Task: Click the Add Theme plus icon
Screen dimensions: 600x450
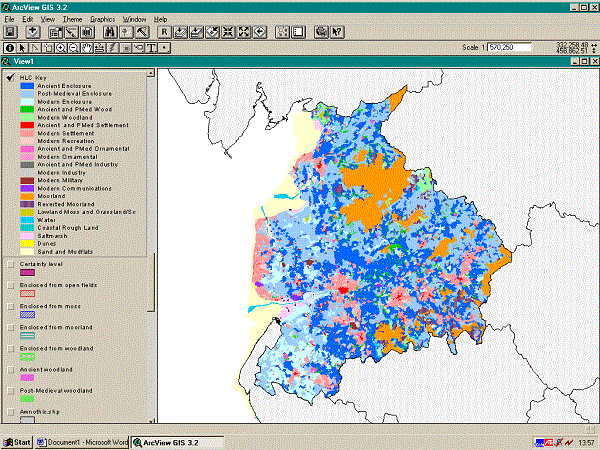Action: point(33,32)
